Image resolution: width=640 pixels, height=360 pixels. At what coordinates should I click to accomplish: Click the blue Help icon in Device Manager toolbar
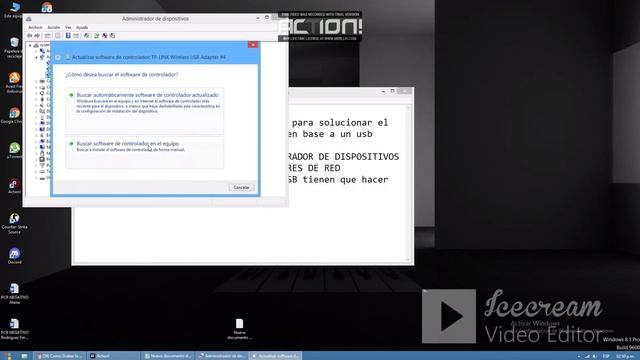[68, 36]
